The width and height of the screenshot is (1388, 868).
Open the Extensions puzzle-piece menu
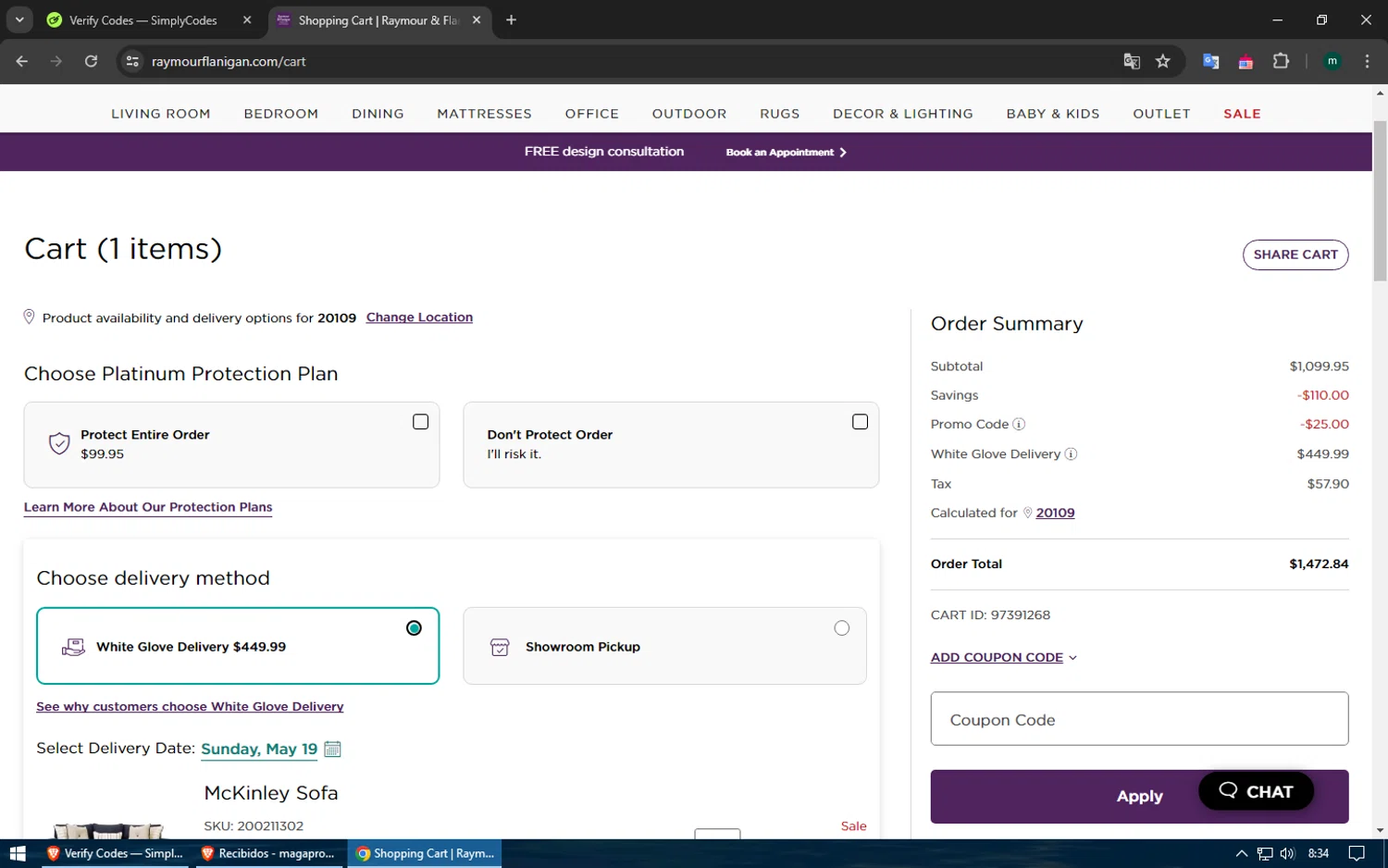1281,61
